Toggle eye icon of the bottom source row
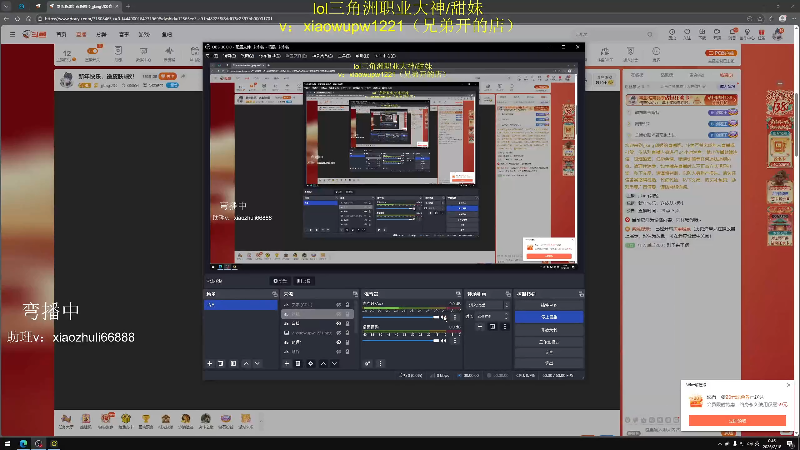800x450 pixels. pyautogui.click(x=338, y=352)
